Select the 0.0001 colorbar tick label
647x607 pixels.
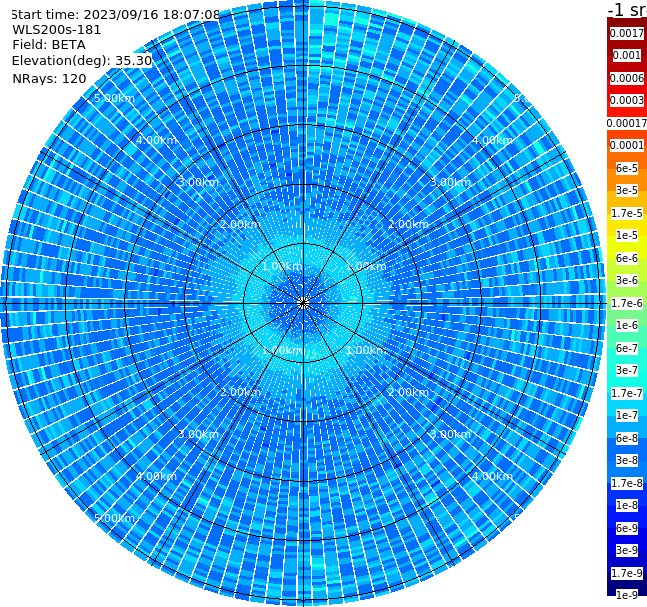(x=627, y=145)
